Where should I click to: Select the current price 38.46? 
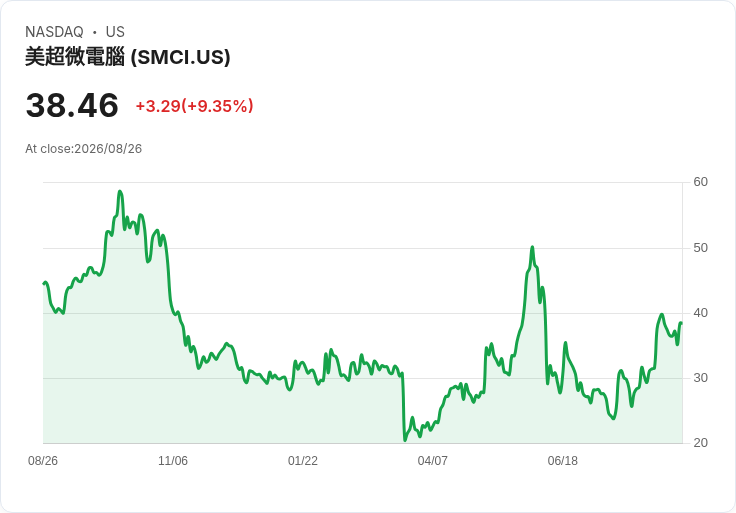[x=72, y=105]
